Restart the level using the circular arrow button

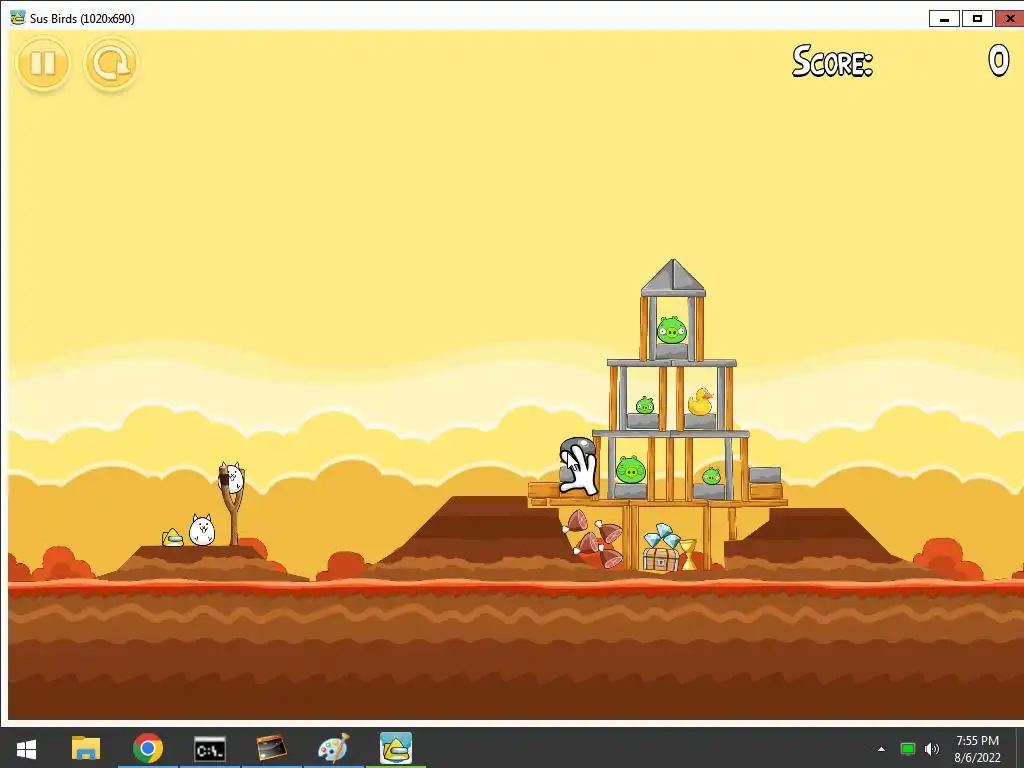click(111, 63)
